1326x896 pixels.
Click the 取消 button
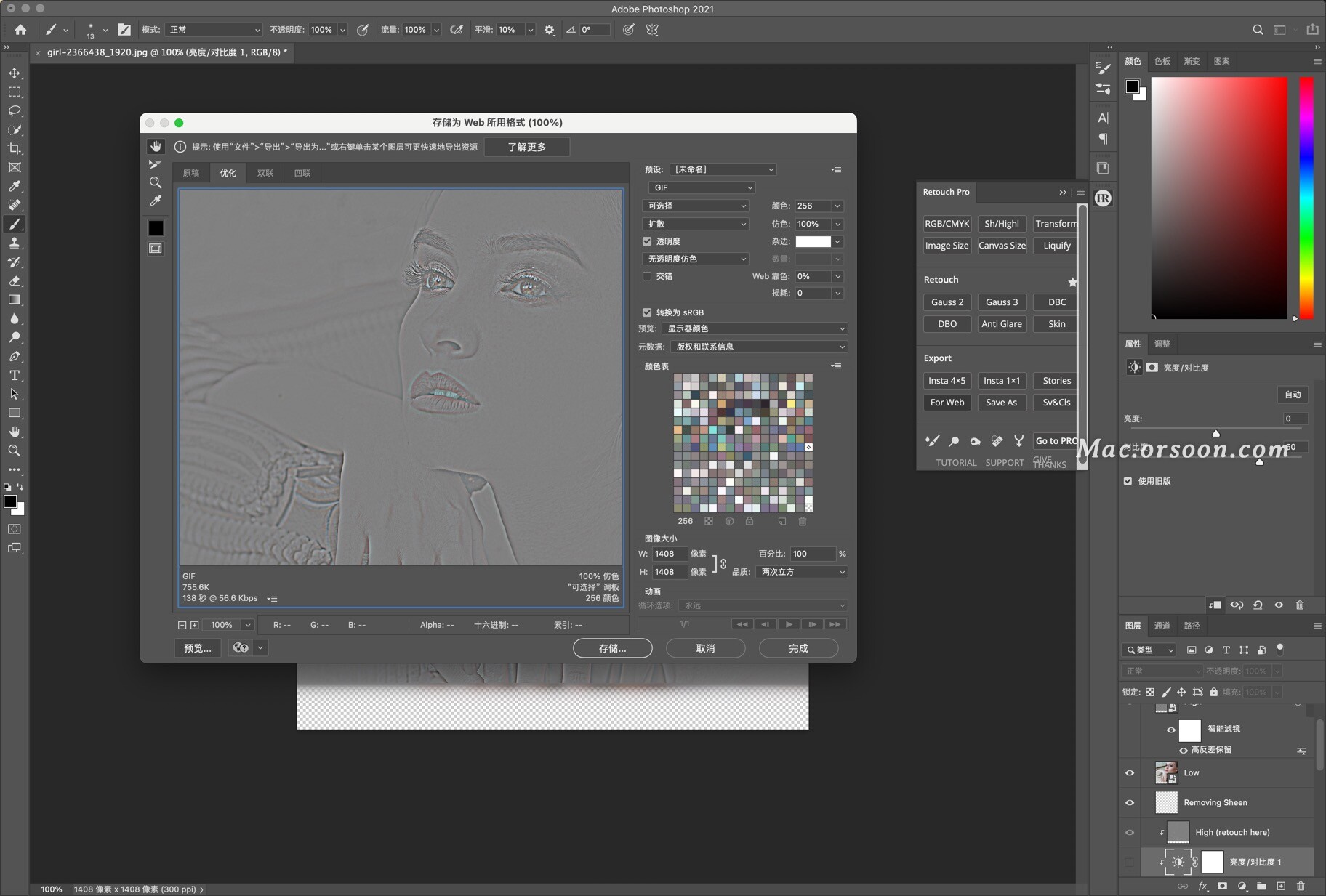[706, 648]
